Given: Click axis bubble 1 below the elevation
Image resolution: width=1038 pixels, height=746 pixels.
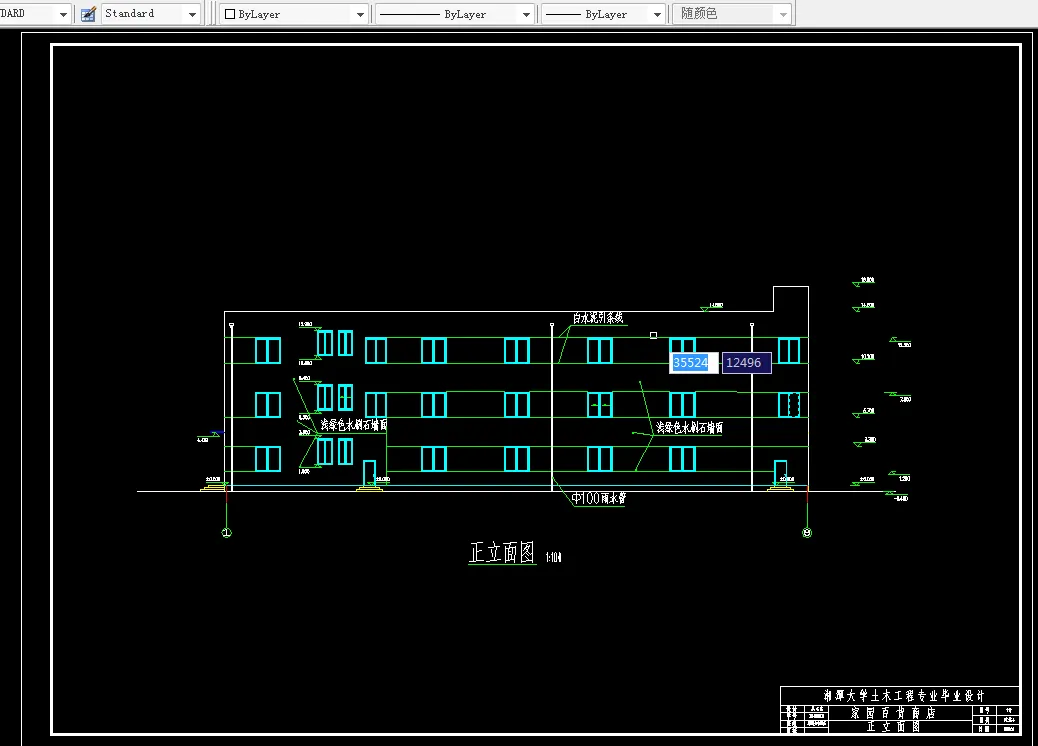Looking at the screenshot, I should click(x=226, y=533).
